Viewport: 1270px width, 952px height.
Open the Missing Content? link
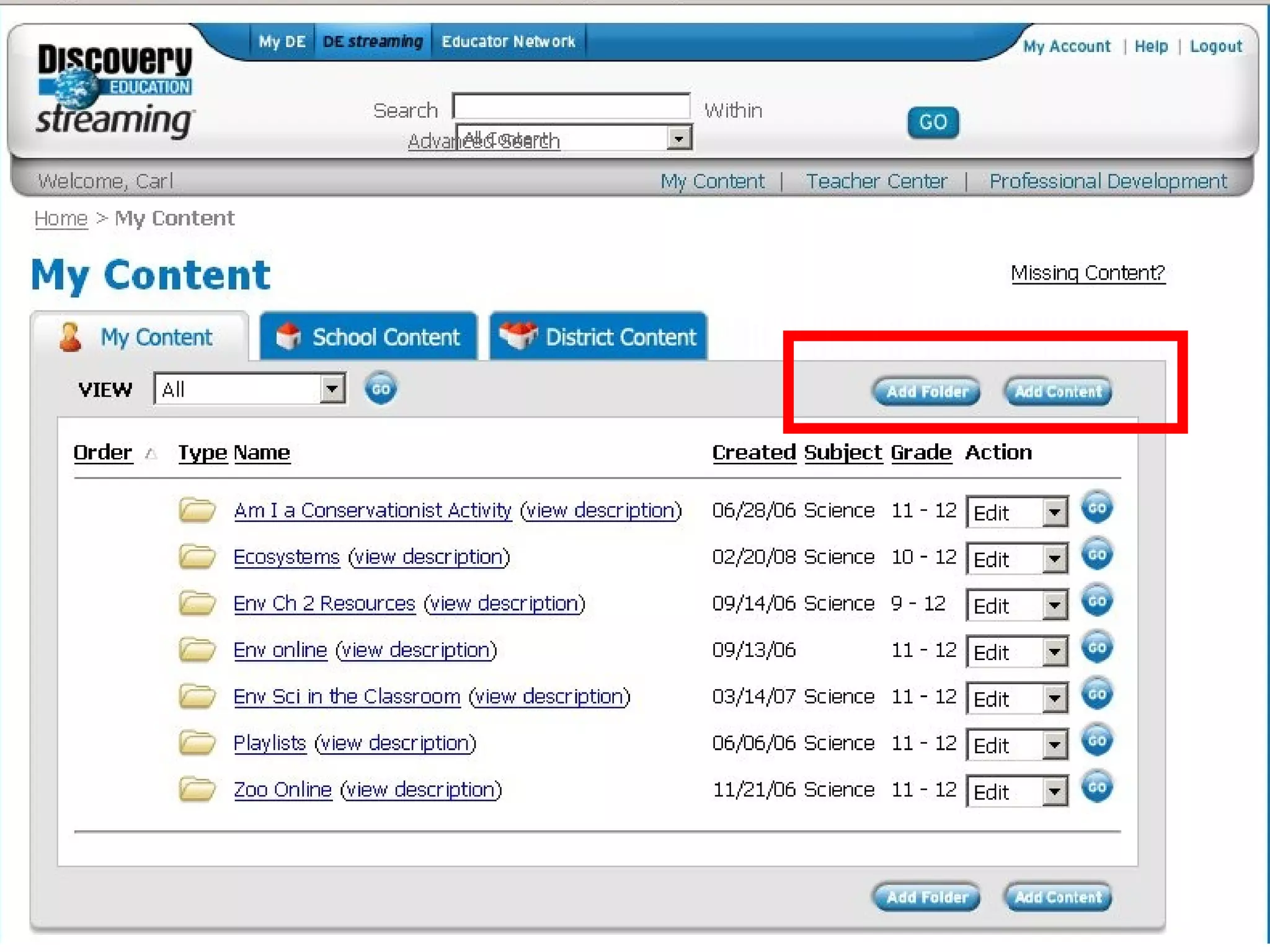click(1088, 273)
